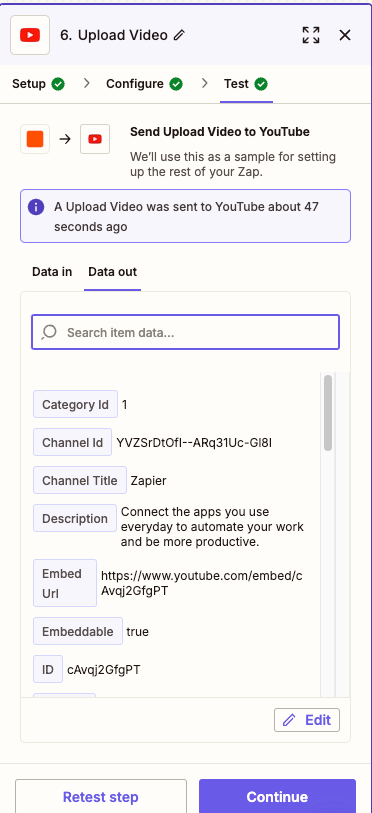Click the small YouTube destination icon
Image resolution: width=372 pixels, height=813 pixels.
95,139
